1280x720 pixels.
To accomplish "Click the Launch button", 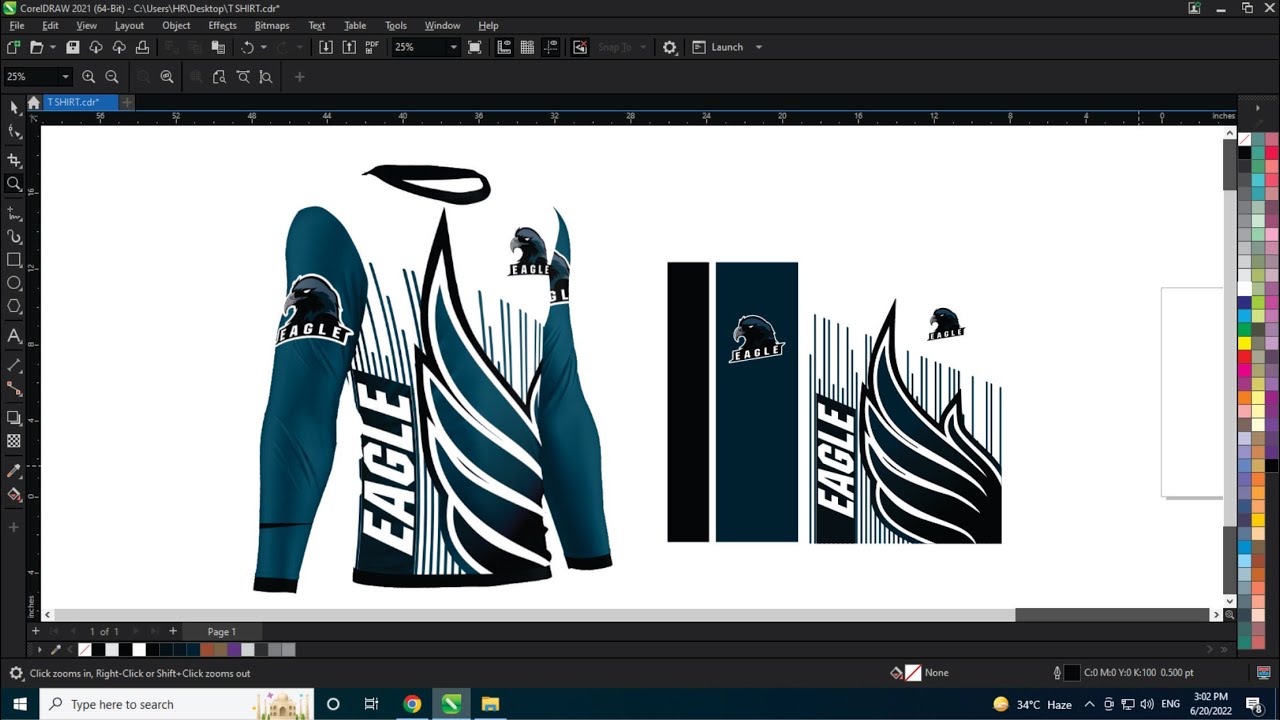I will click(718, 47).
